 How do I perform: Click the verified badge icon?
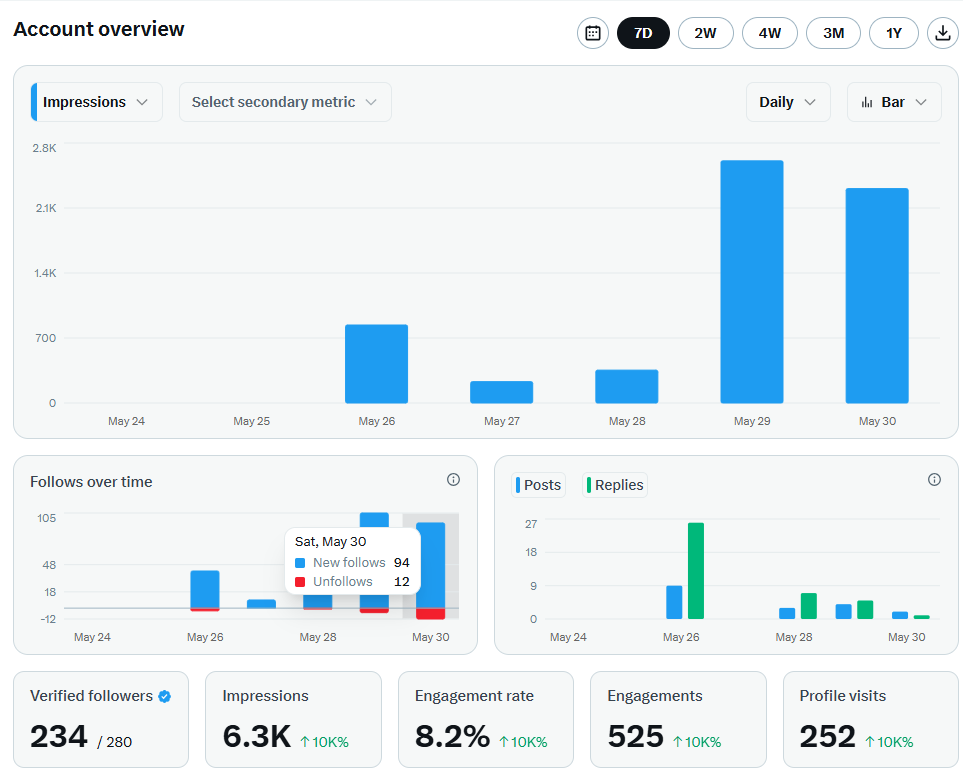coord(165,696)
